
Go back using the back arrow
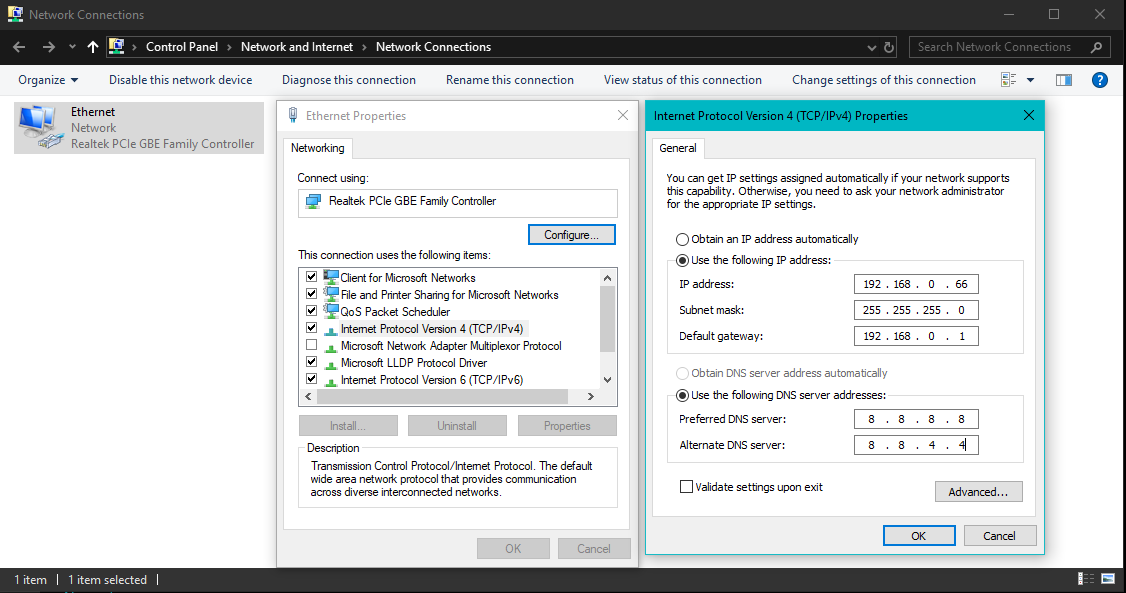tap(19, 47)
